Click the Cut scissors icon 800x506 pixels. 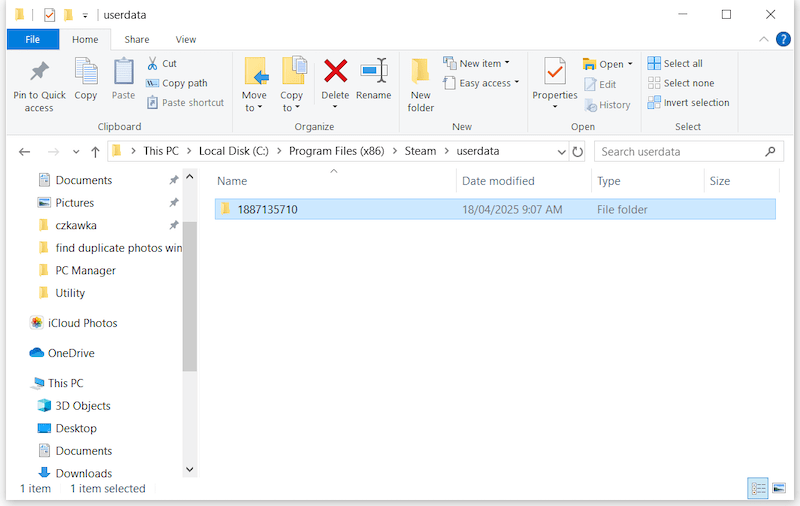click(x=153, y=63)
